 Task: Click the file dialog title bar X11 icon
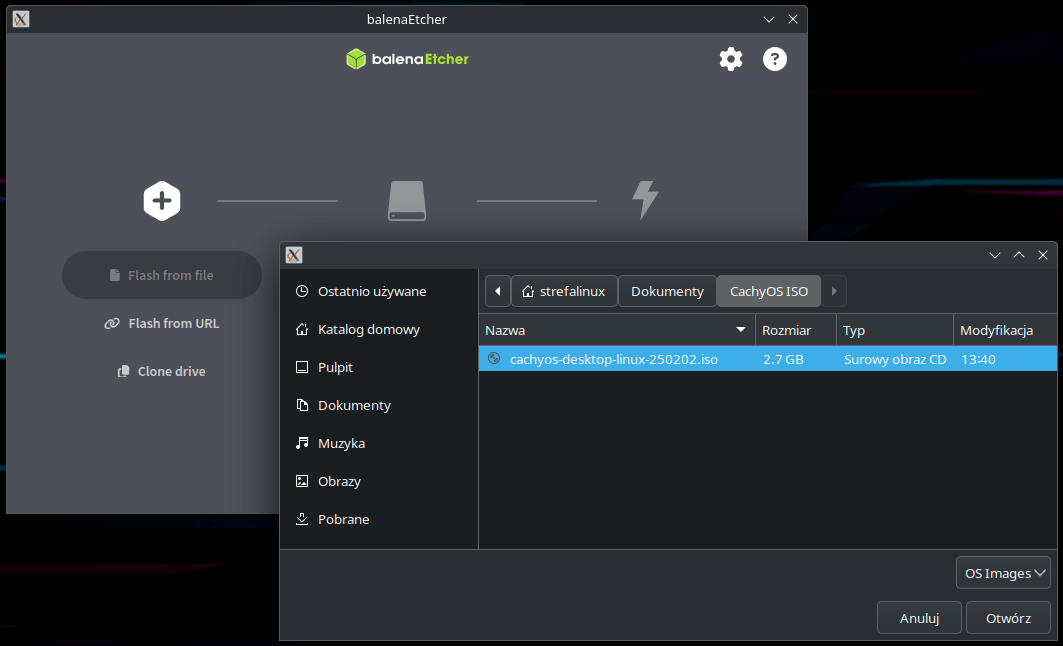(x=294, y=255)
